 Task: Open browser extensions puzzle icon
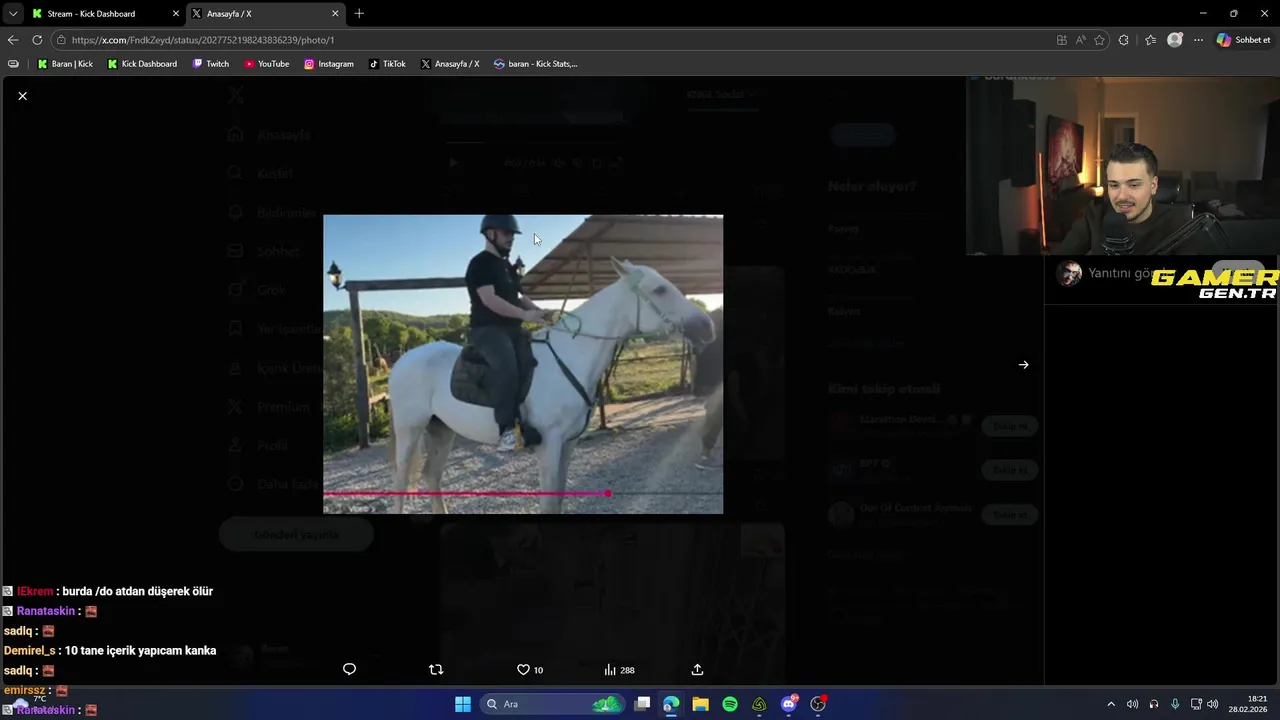click(x=1124, y=40)
